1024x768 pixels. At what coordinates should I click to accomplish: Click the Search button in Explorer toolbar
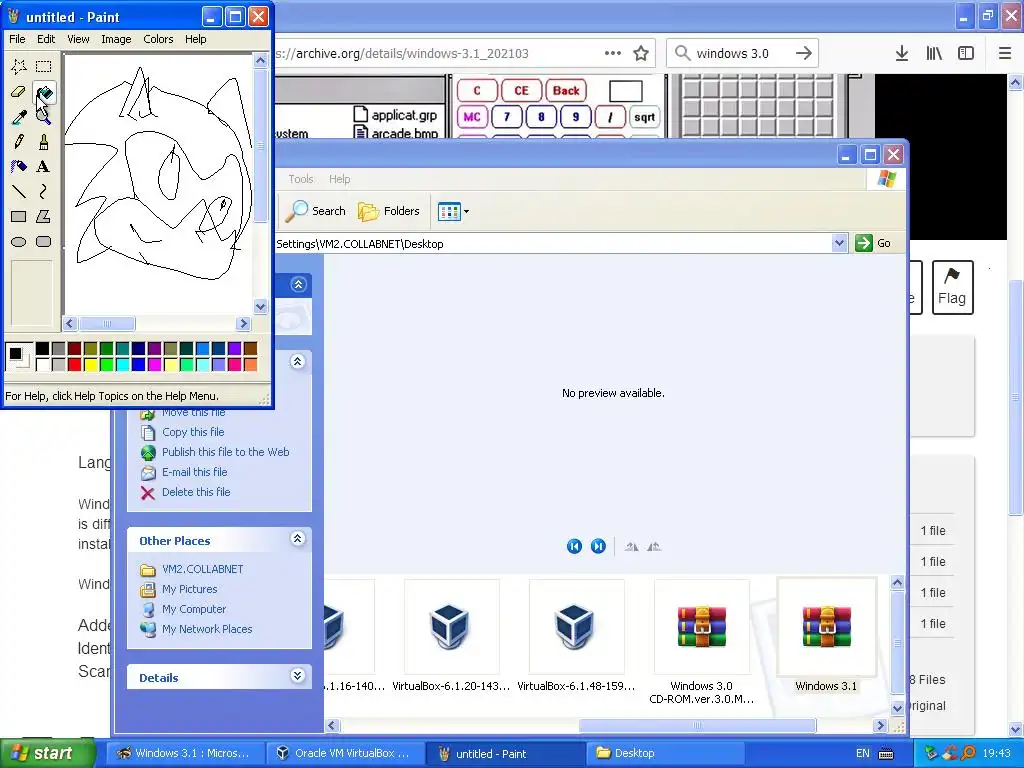(316, 211)
